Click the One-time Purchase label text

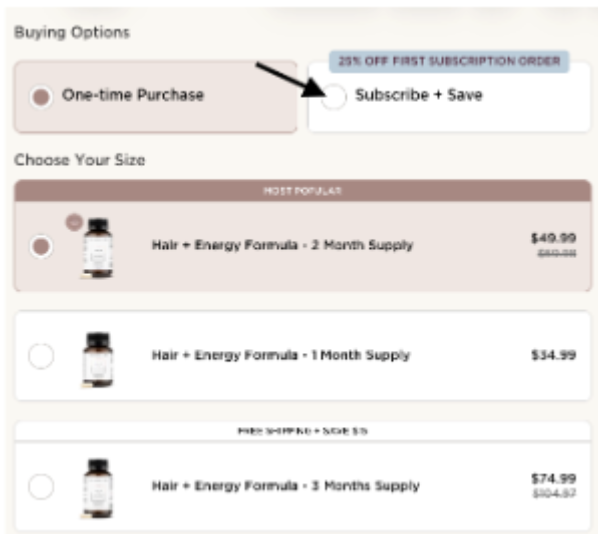133,96
